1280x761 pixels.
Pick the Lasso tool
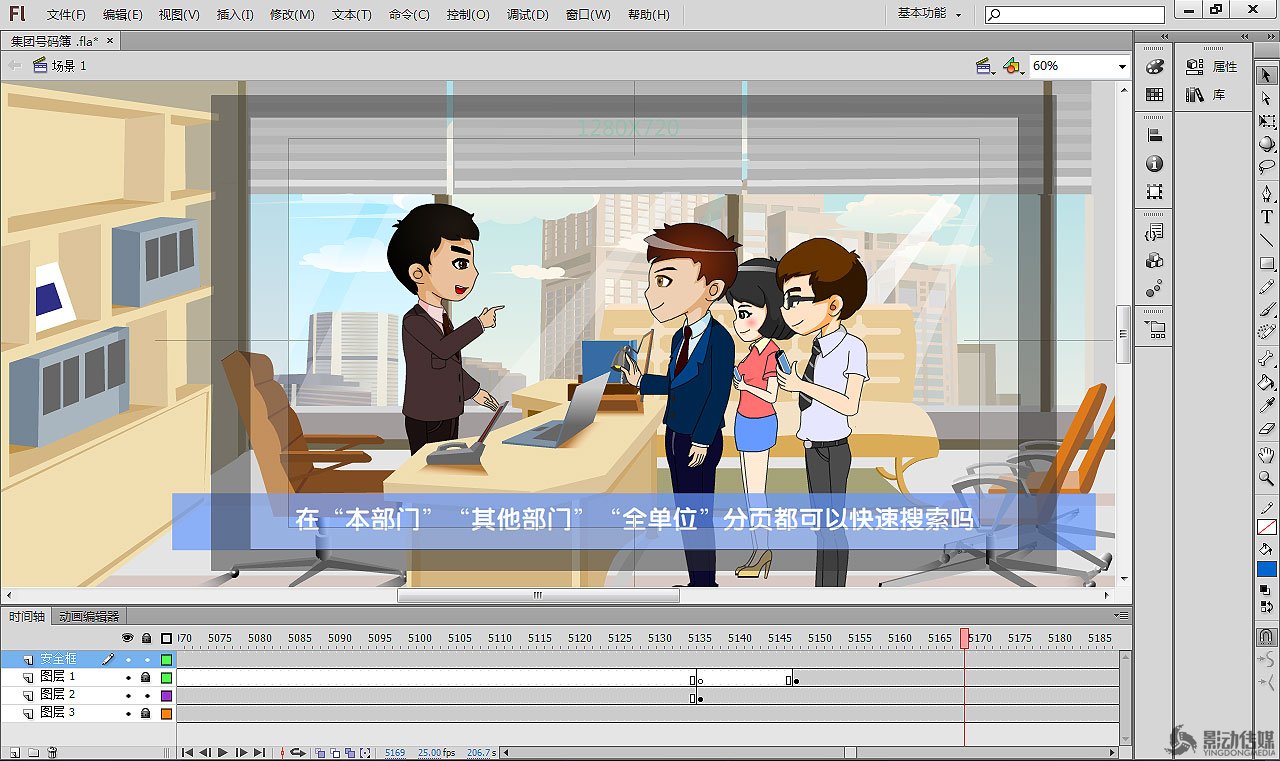1267,166
